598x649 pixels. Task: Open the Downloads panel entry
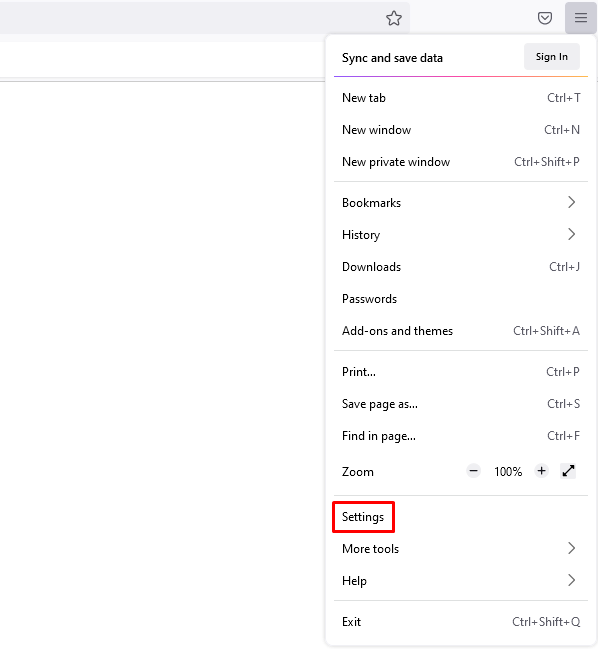point(461,267)
